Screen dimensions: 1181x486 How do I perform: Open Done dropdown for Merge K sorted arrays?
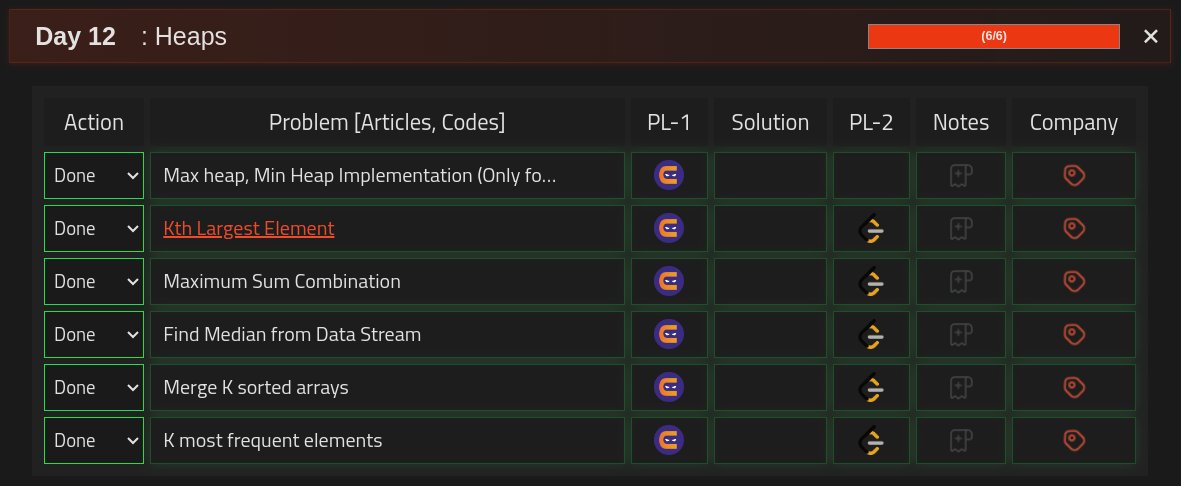click(94, 387)
